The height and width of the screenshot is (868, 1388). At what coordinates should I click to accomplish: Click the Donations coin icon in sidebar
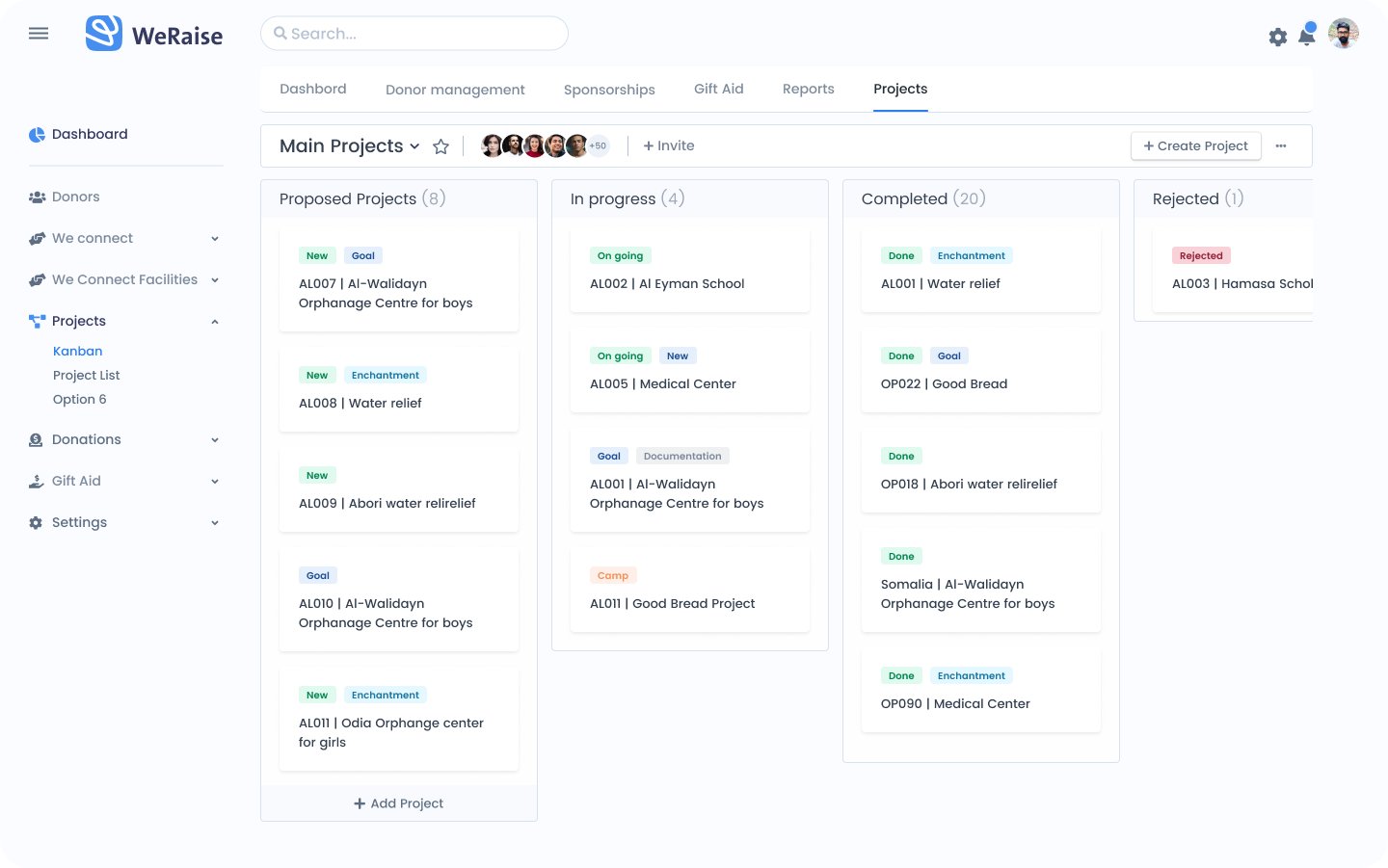[36, 440]
